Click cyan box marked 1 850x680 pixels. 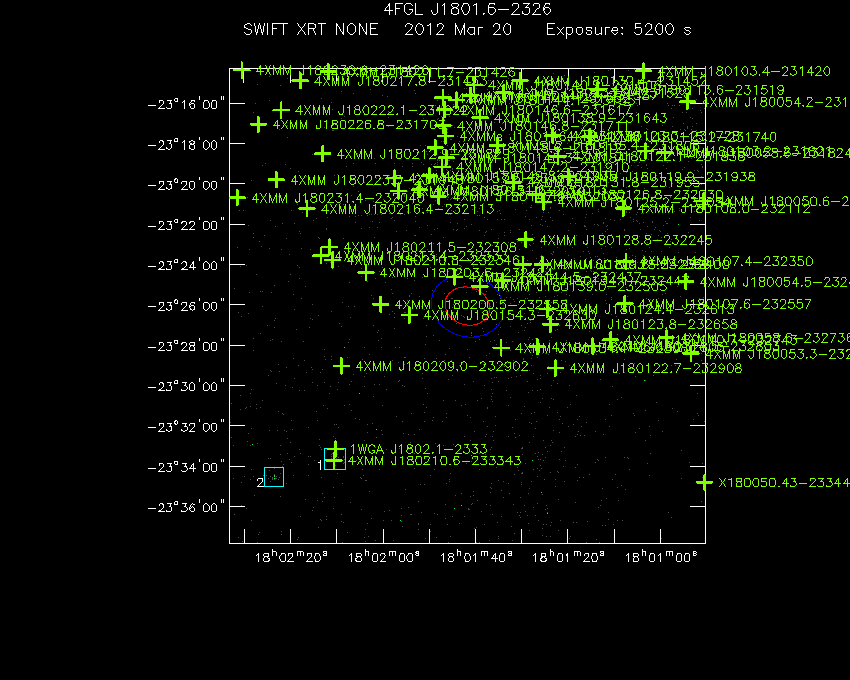[x=335, y=459]
